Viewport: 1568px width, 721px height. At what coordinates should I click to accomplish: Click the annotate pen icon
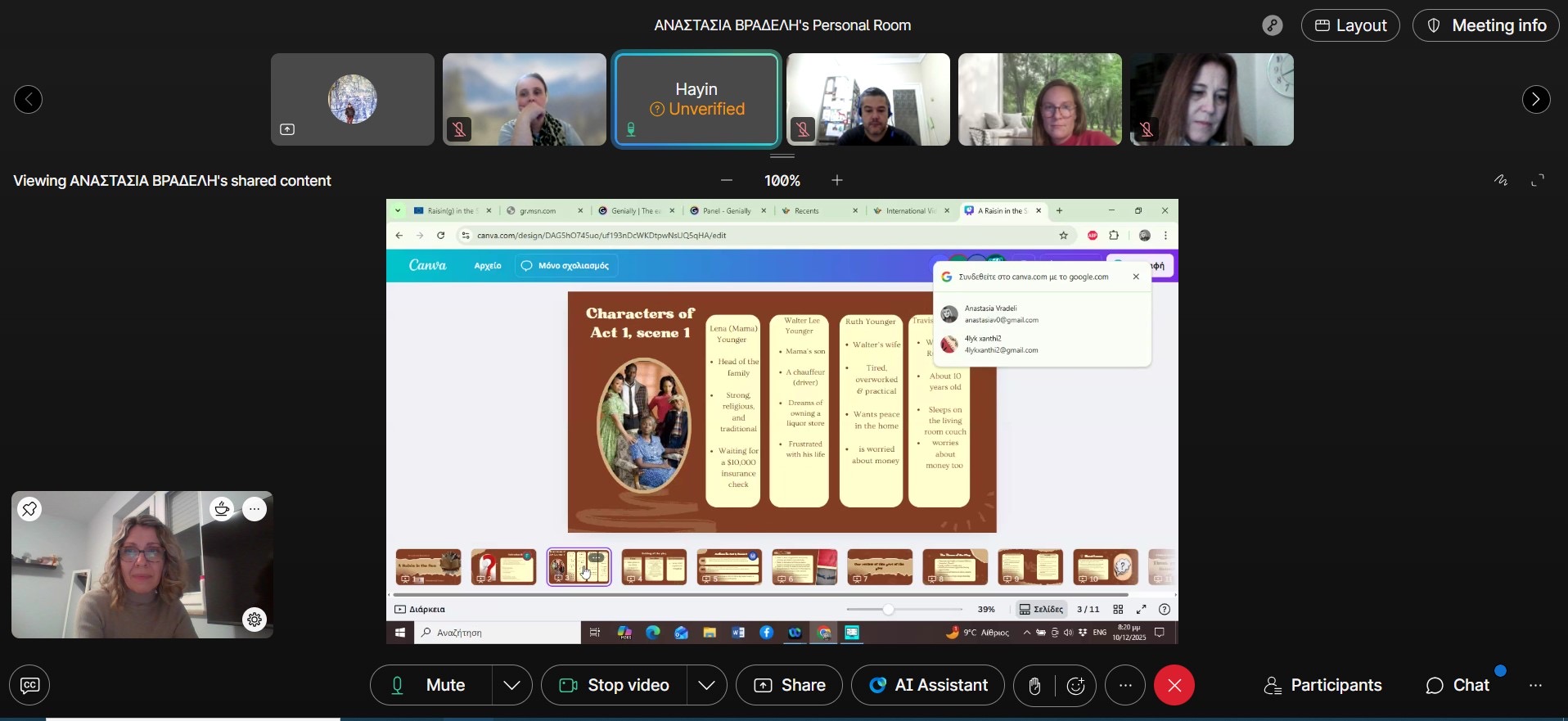click(1501, 180)
